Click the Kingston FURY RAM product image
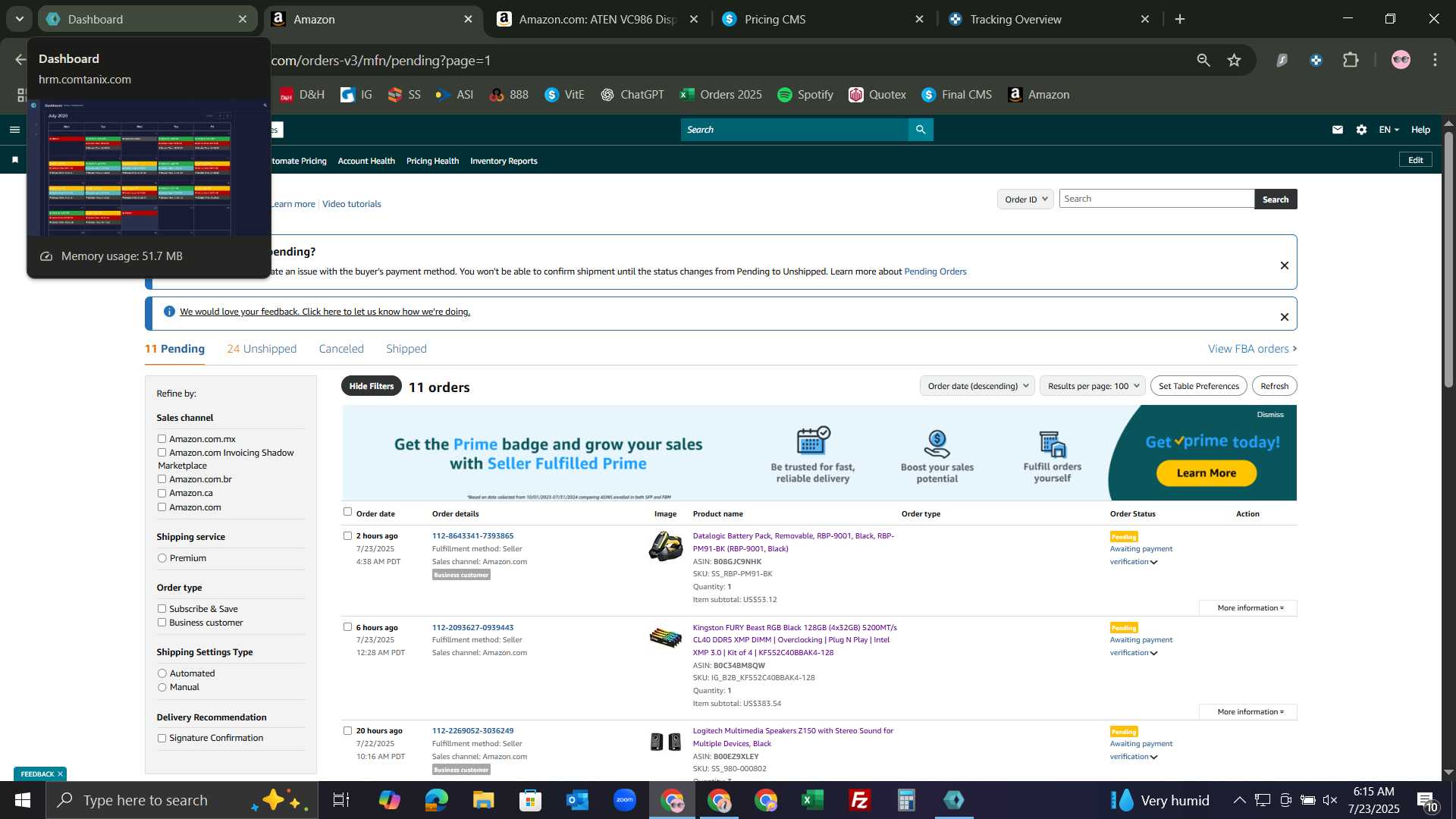Viewport: 1456px width, 819px height. tap(666, 638)
